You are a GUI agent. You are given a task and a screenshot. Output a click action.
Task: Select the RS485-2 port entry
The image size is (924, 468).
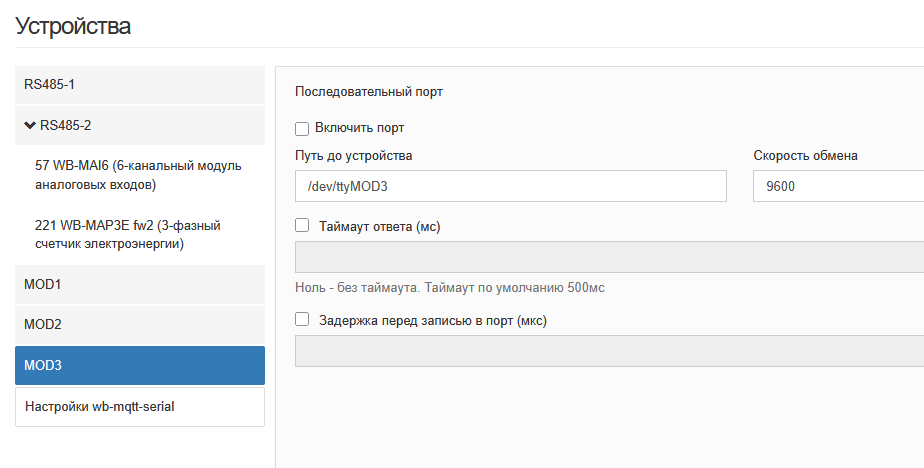point(140,126)
